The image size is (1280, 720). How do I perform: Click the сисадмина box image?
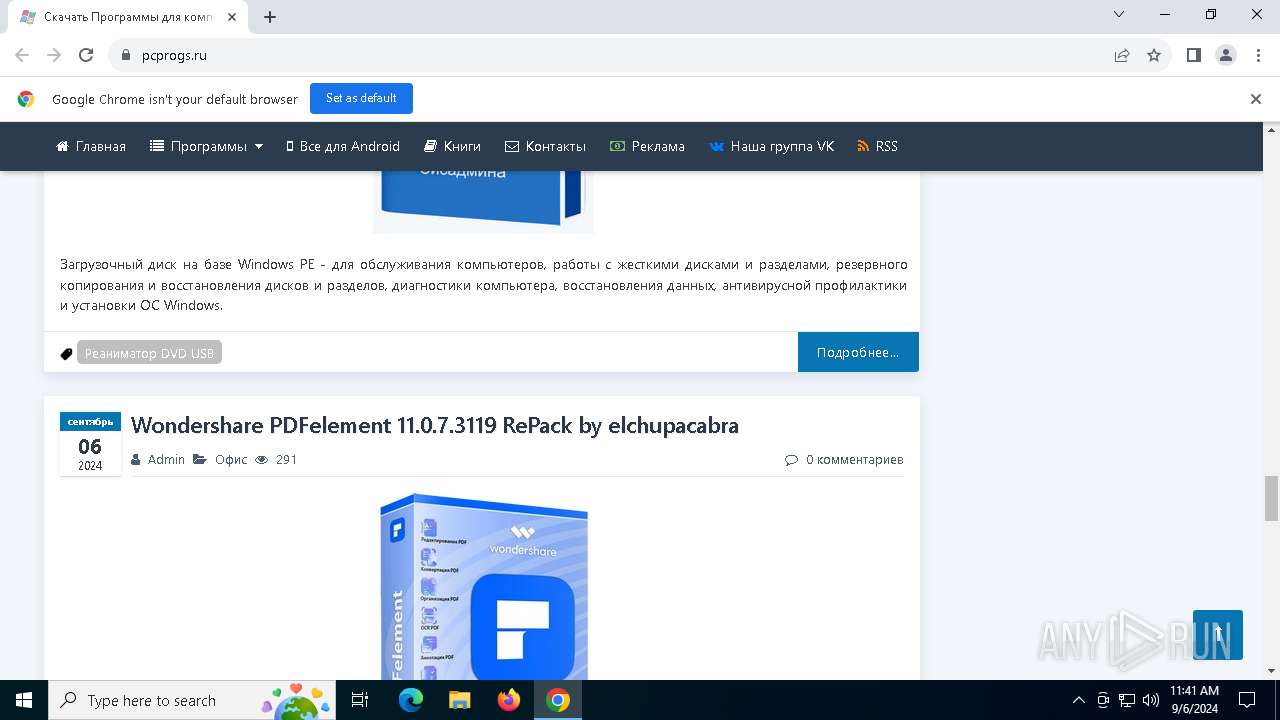pos(483,201)
